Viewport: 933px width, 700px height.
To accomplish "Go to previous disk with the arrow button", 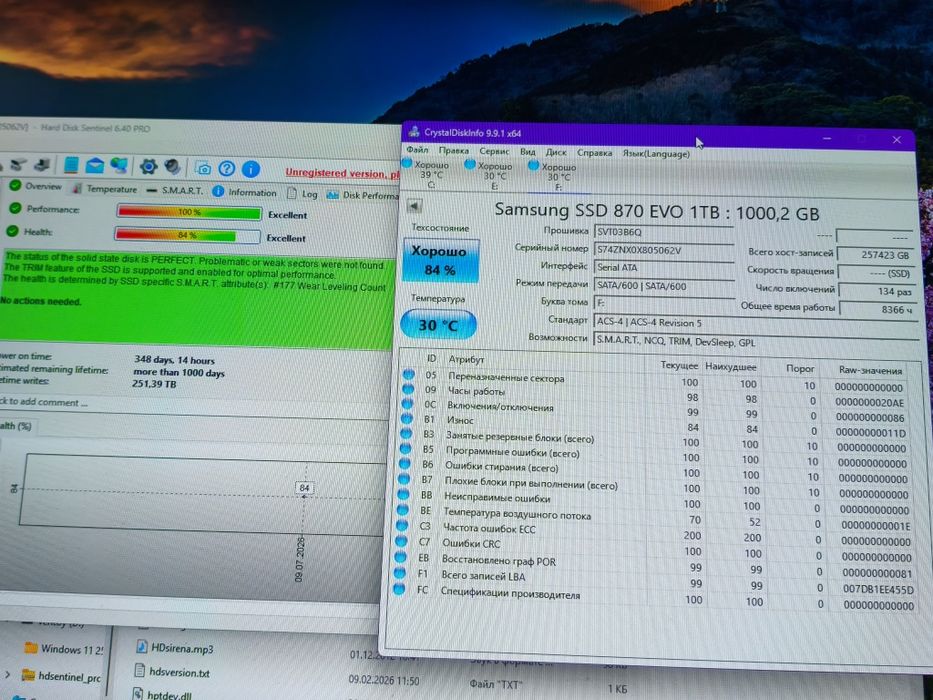I will [414, 207].
